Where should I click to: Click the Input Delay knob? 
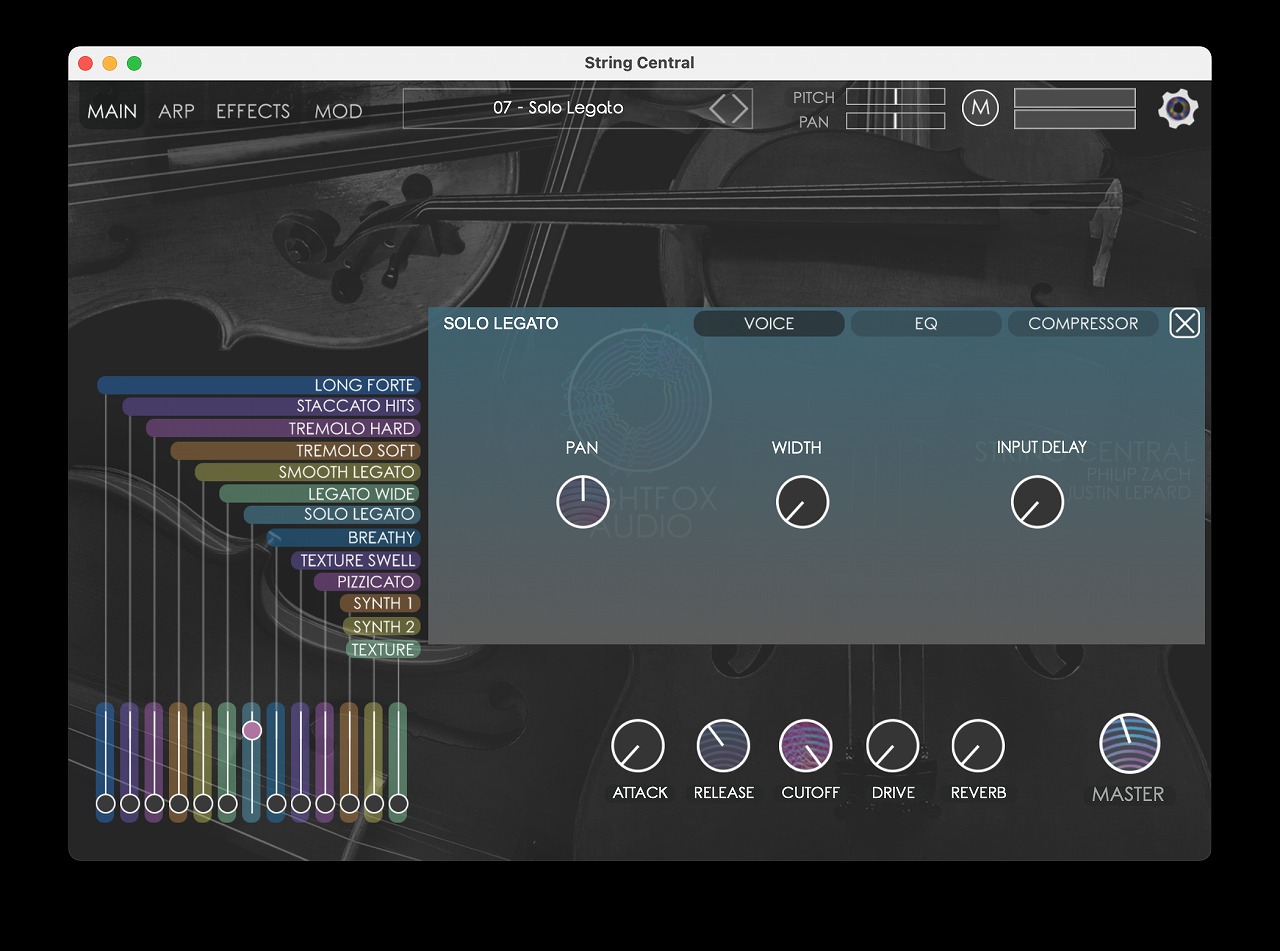1037,501
